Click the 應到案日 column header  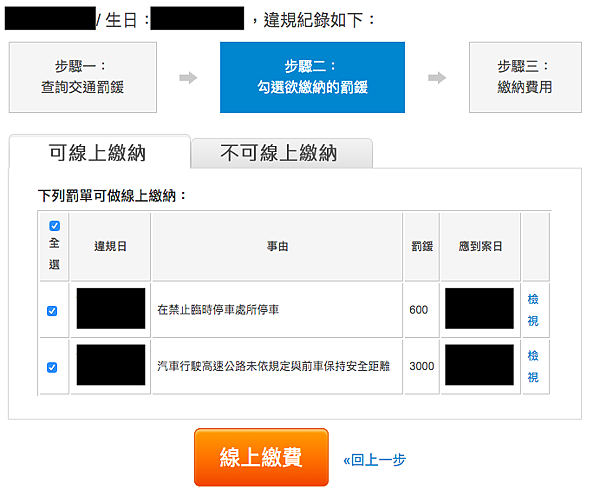pyautogui.click(x=479, y=246)
